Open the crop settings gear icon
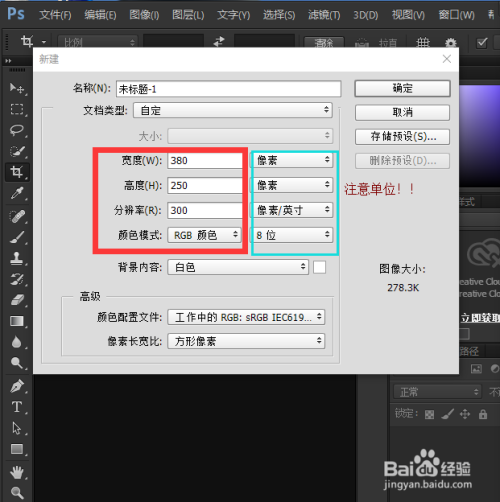 coord(451,43)
